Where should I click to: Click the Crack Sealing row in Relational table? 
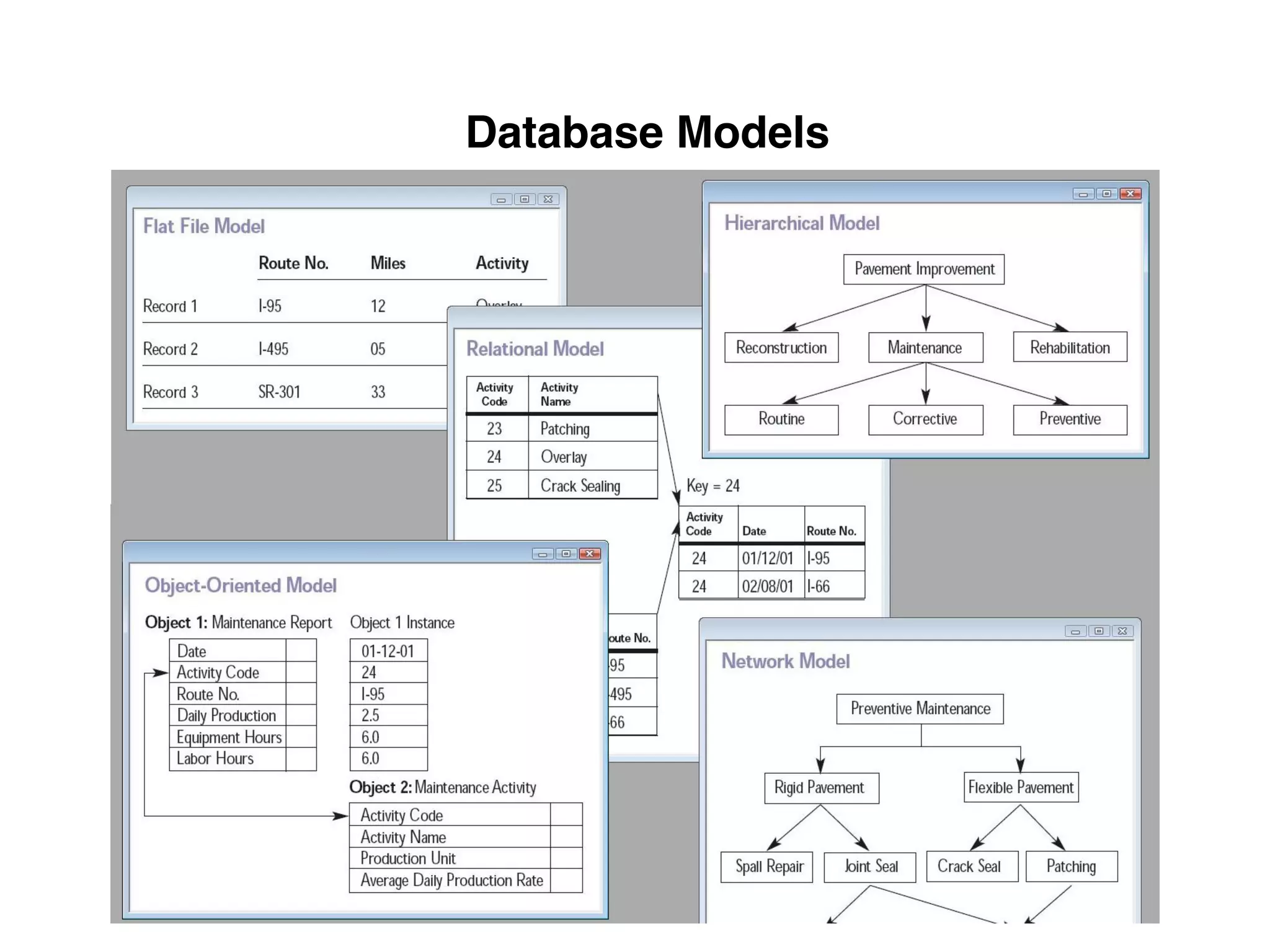(x=580, y=486)
